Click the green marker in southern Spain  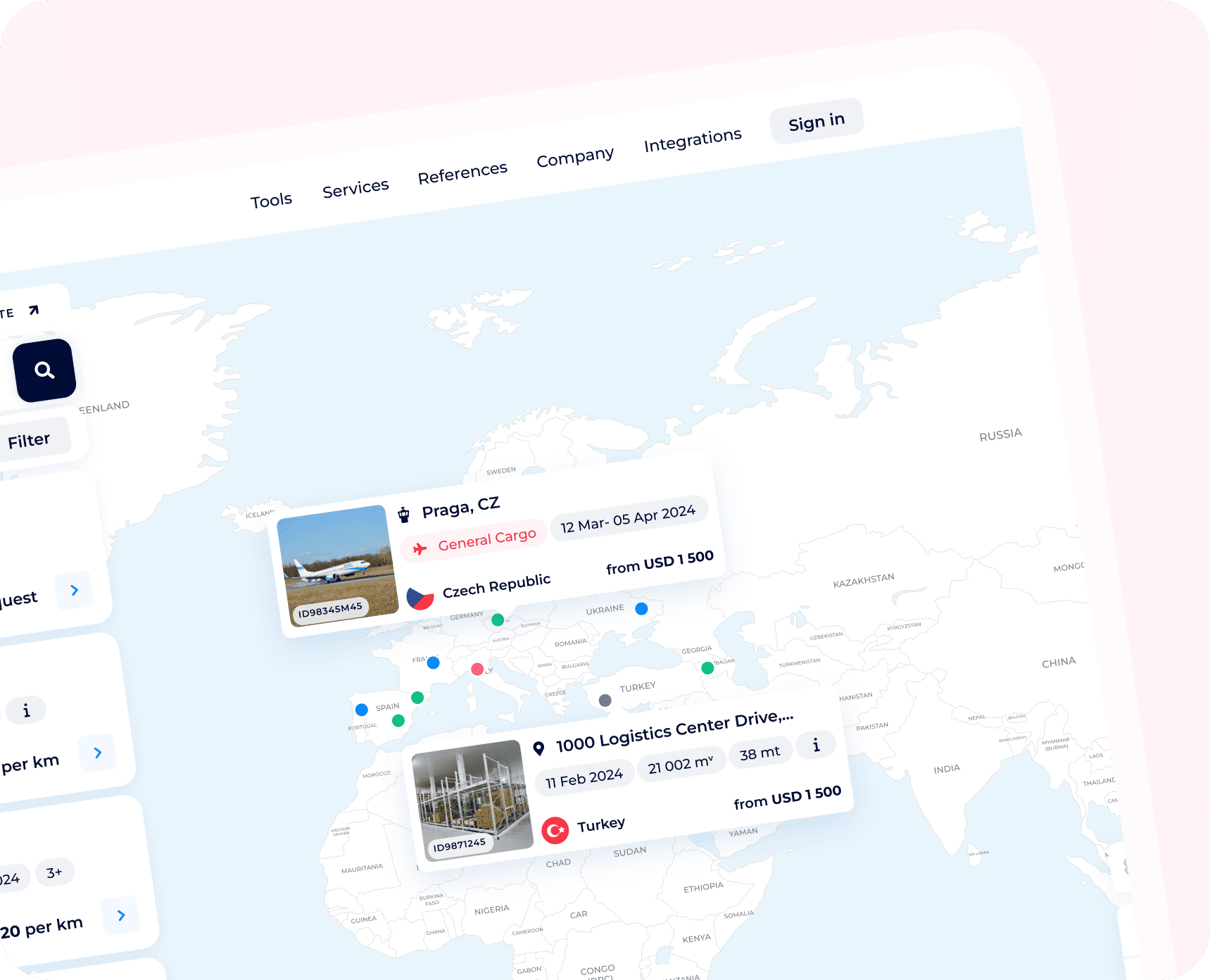pyautogui.click(x=398, y=720)
